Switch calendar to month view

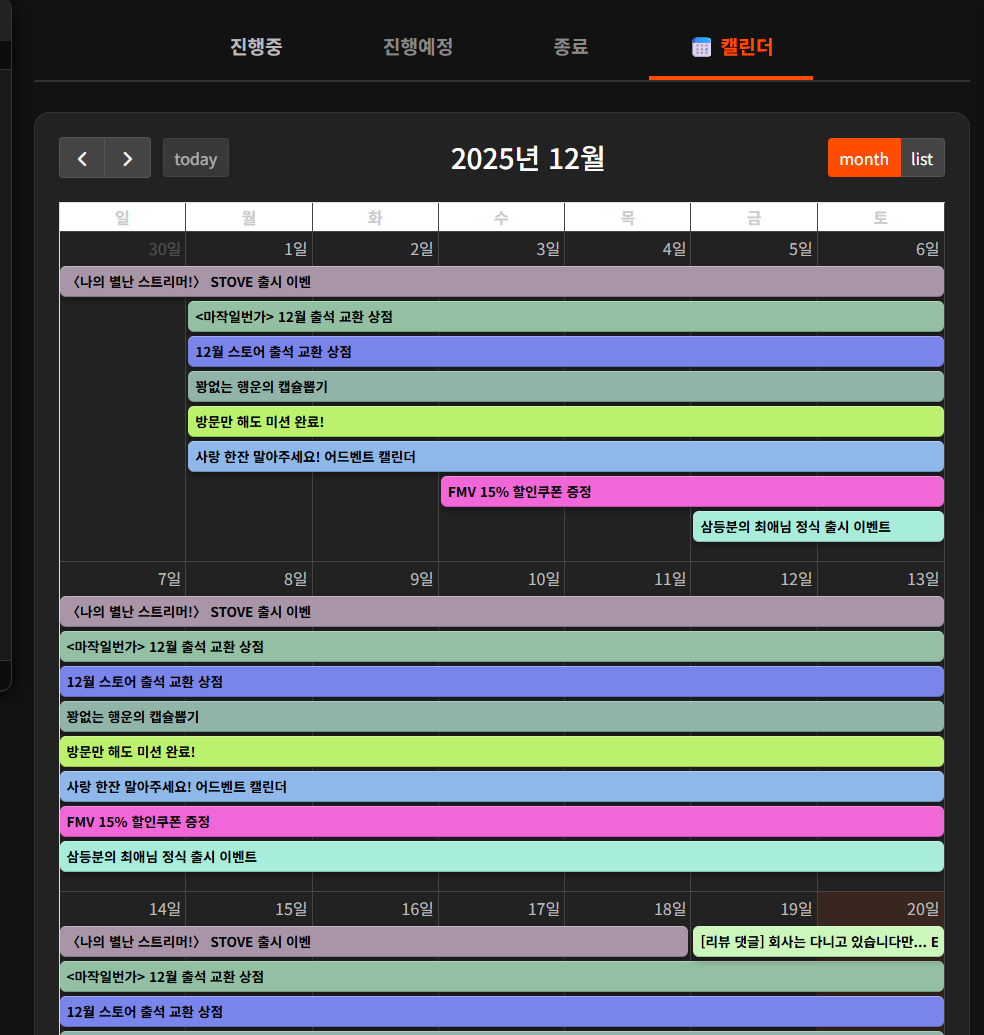click(x=864, y=158)
